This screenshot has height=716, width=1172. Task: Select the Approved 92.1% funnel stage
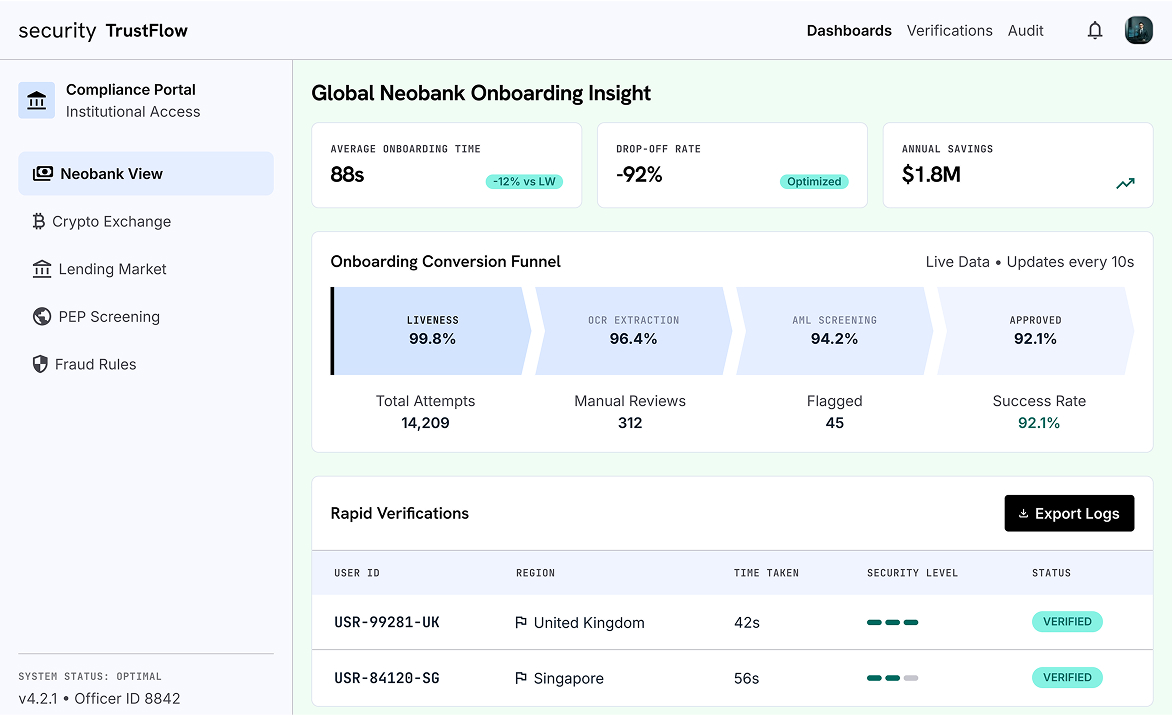tap(1035, 330)
